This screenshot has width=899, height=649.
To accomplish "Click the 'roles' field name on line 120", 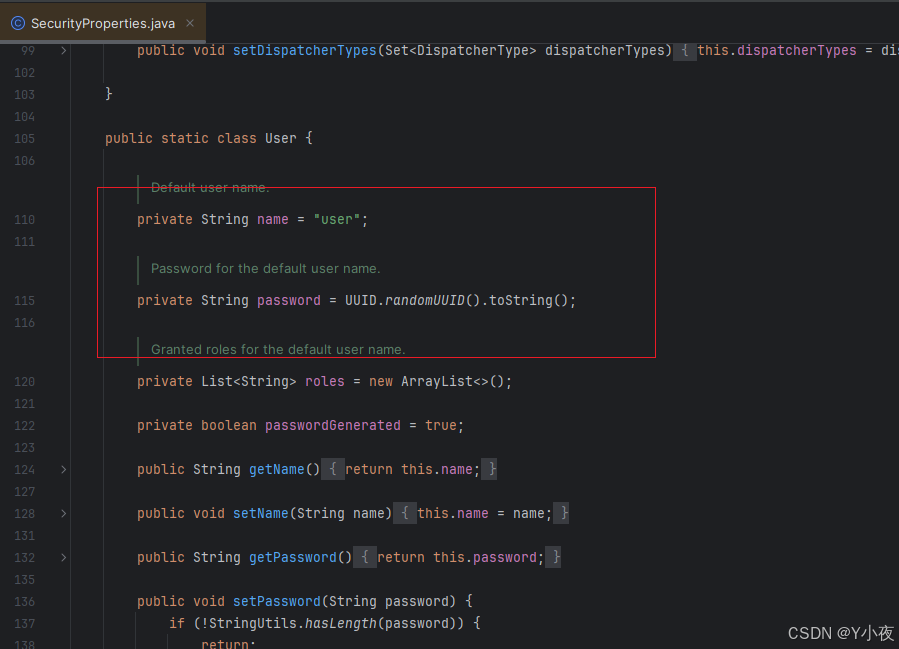I will (325, 381).
